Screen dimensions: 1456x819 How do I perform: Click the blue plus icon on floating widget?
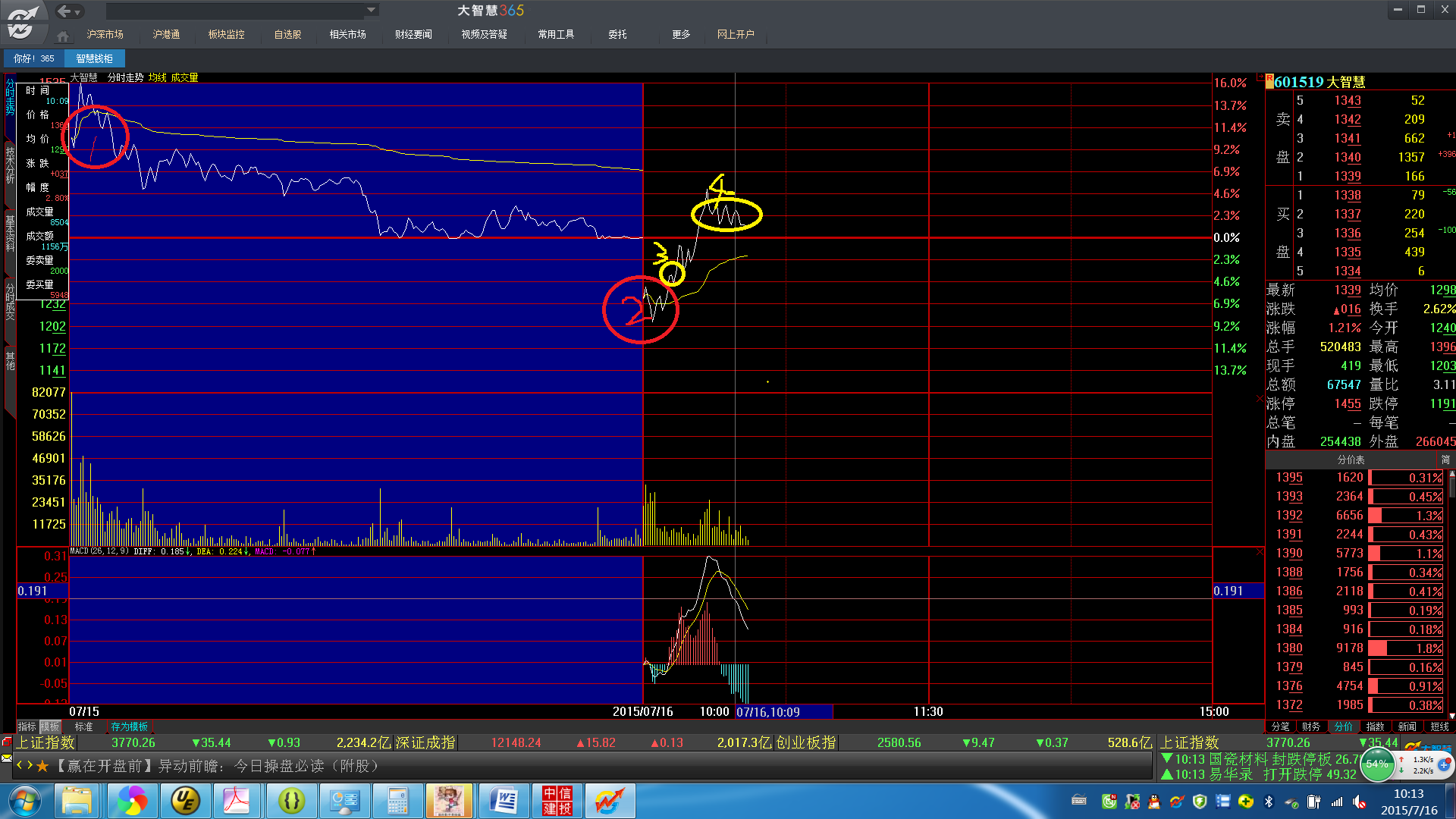[1444, 764]
